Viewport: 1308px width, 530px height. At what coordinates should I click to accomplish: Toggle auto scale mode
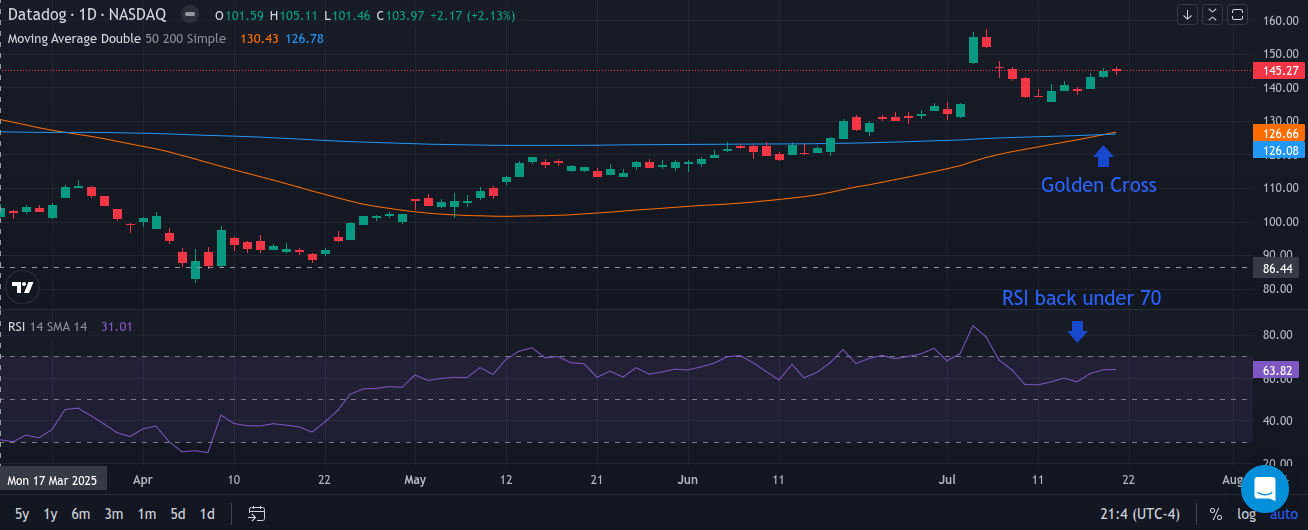coord(1283,514)
